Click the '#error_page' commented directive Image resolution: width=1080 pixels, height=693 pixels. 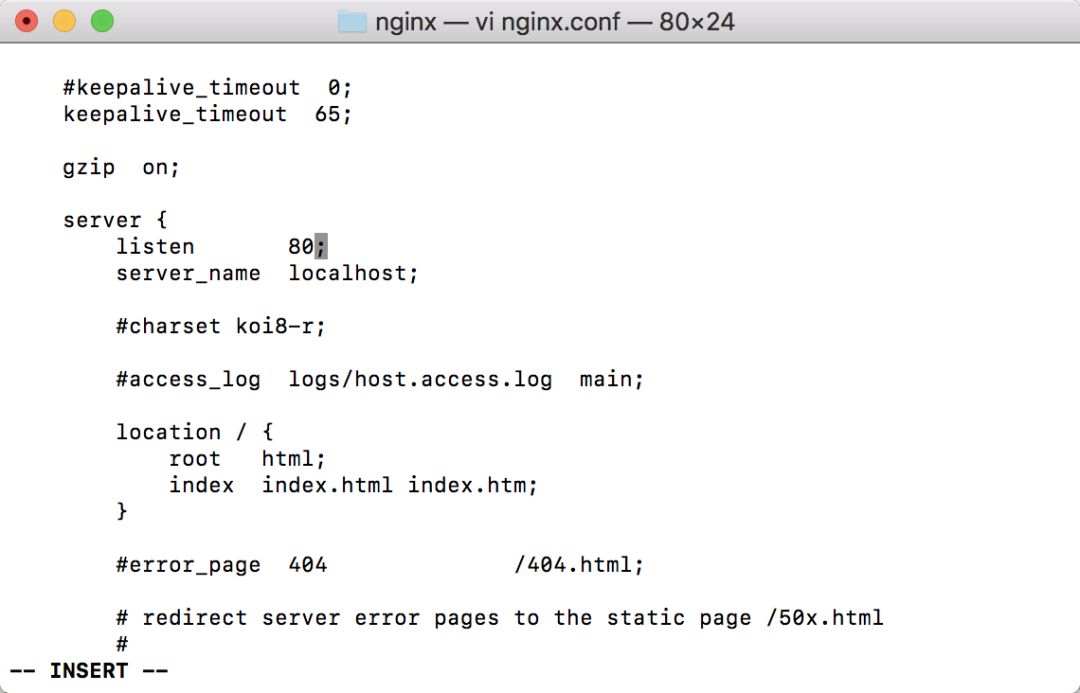click(188, 566)
